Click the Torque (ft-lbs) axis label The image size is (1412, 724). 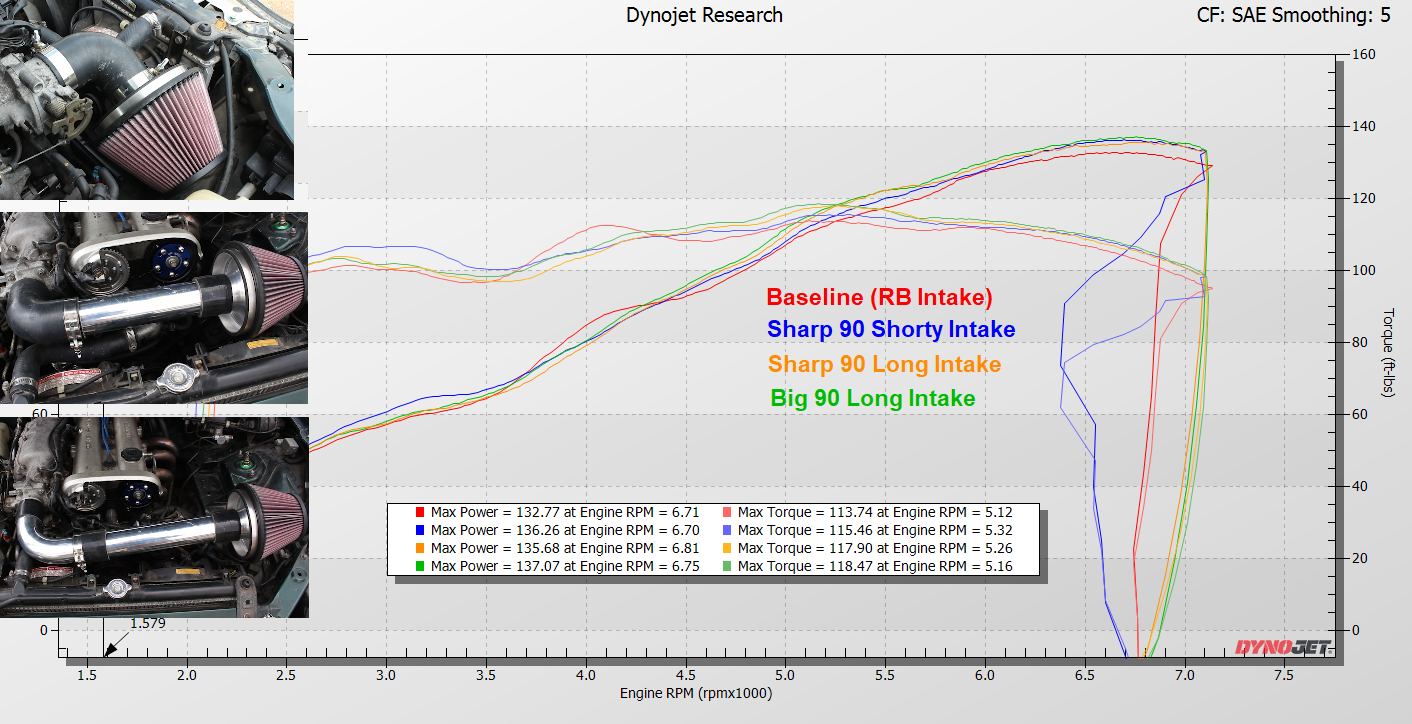(1387, 353)
